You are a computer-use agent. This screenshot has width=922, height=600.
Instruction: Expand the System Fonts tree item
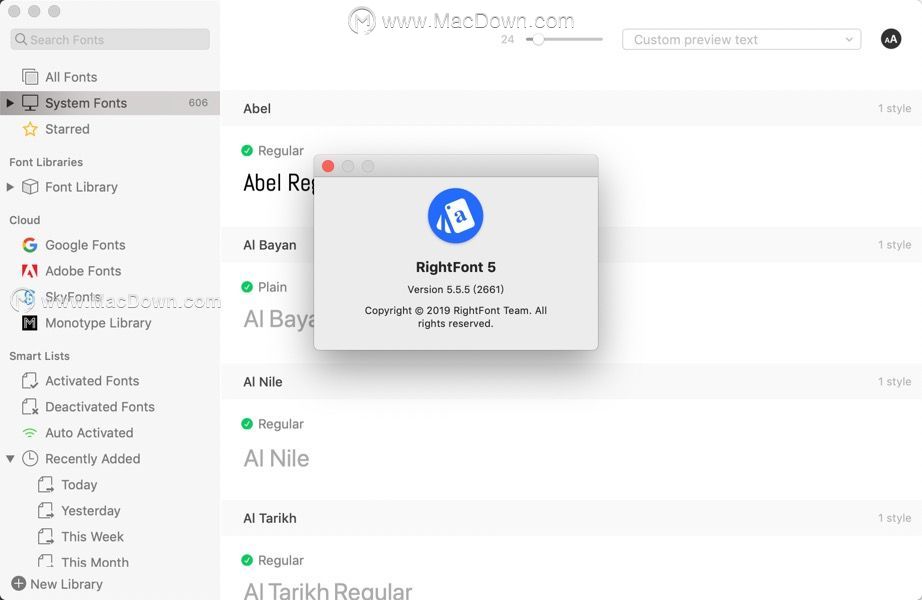pos(10,103)
